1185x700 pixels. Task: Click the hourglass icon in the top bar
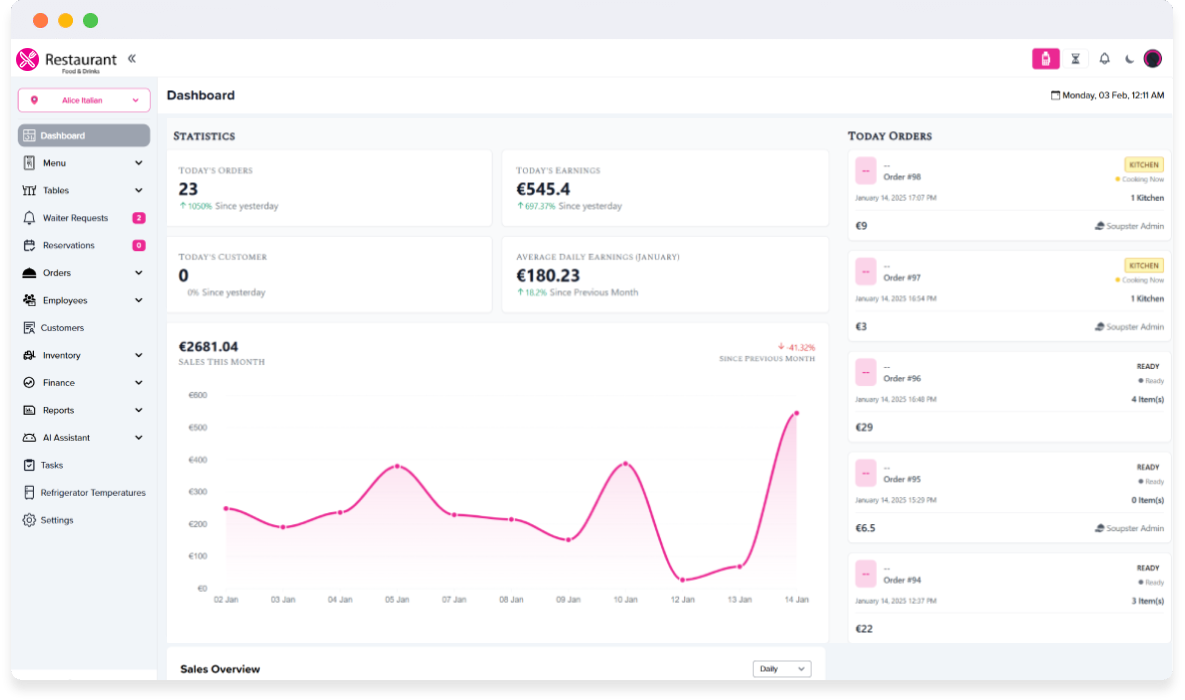pos(1075,59)
